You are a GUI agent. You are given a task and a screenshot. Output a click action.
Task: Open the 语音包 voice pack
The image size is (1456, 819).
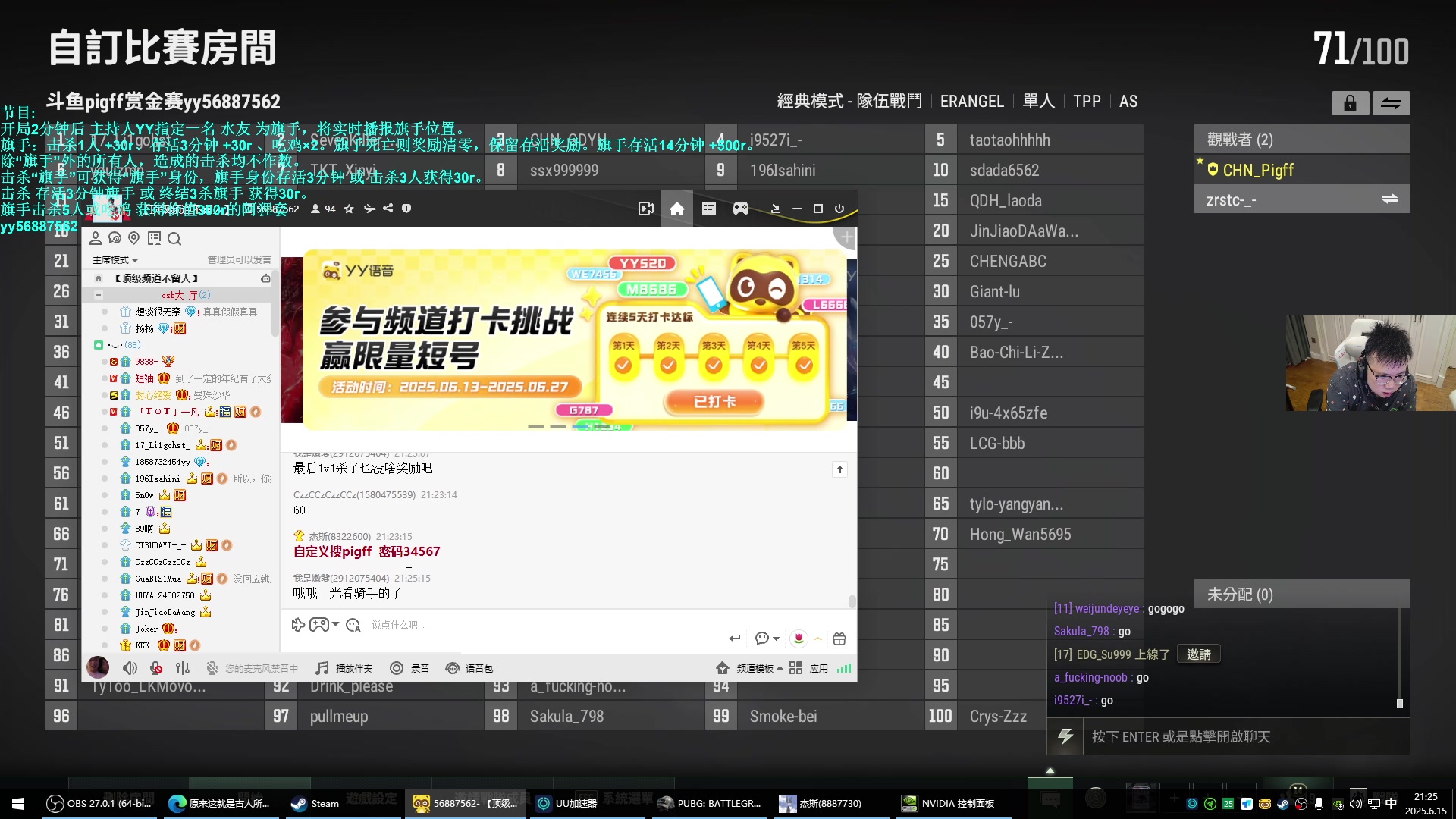[x=469, y=668]
